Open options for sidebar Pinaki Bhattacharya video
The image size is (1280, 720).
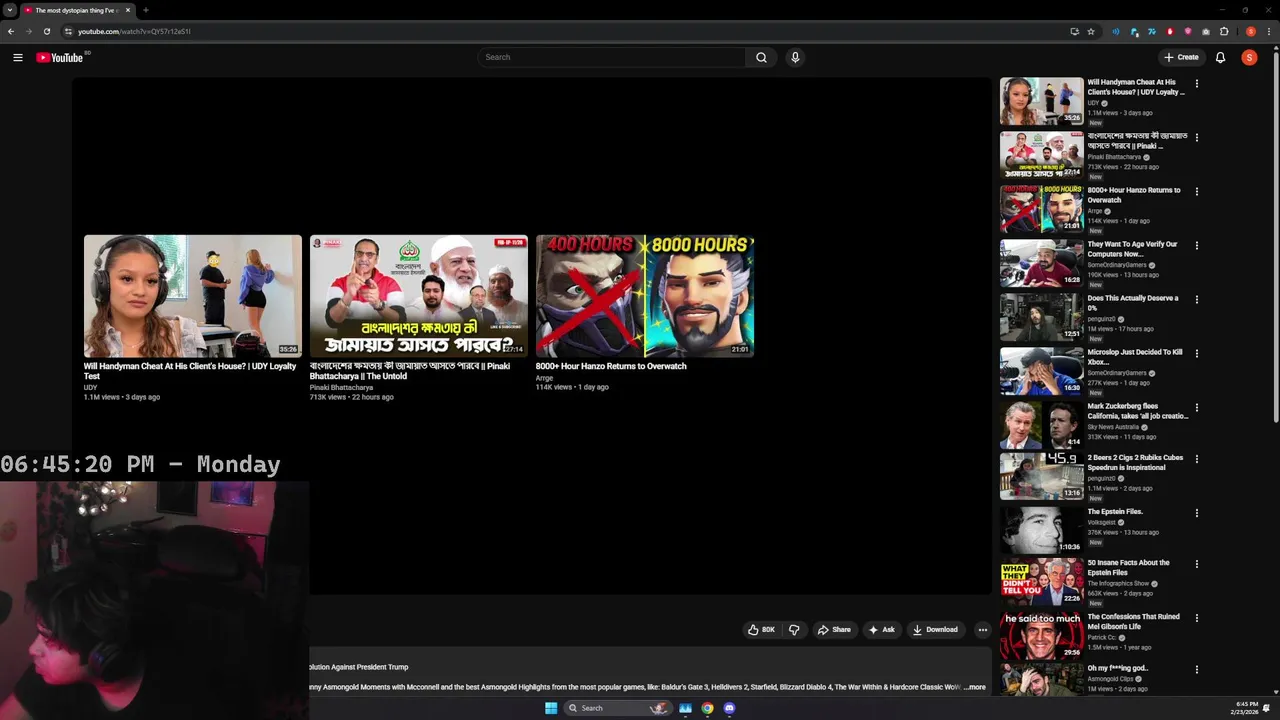click(1196, 138)
